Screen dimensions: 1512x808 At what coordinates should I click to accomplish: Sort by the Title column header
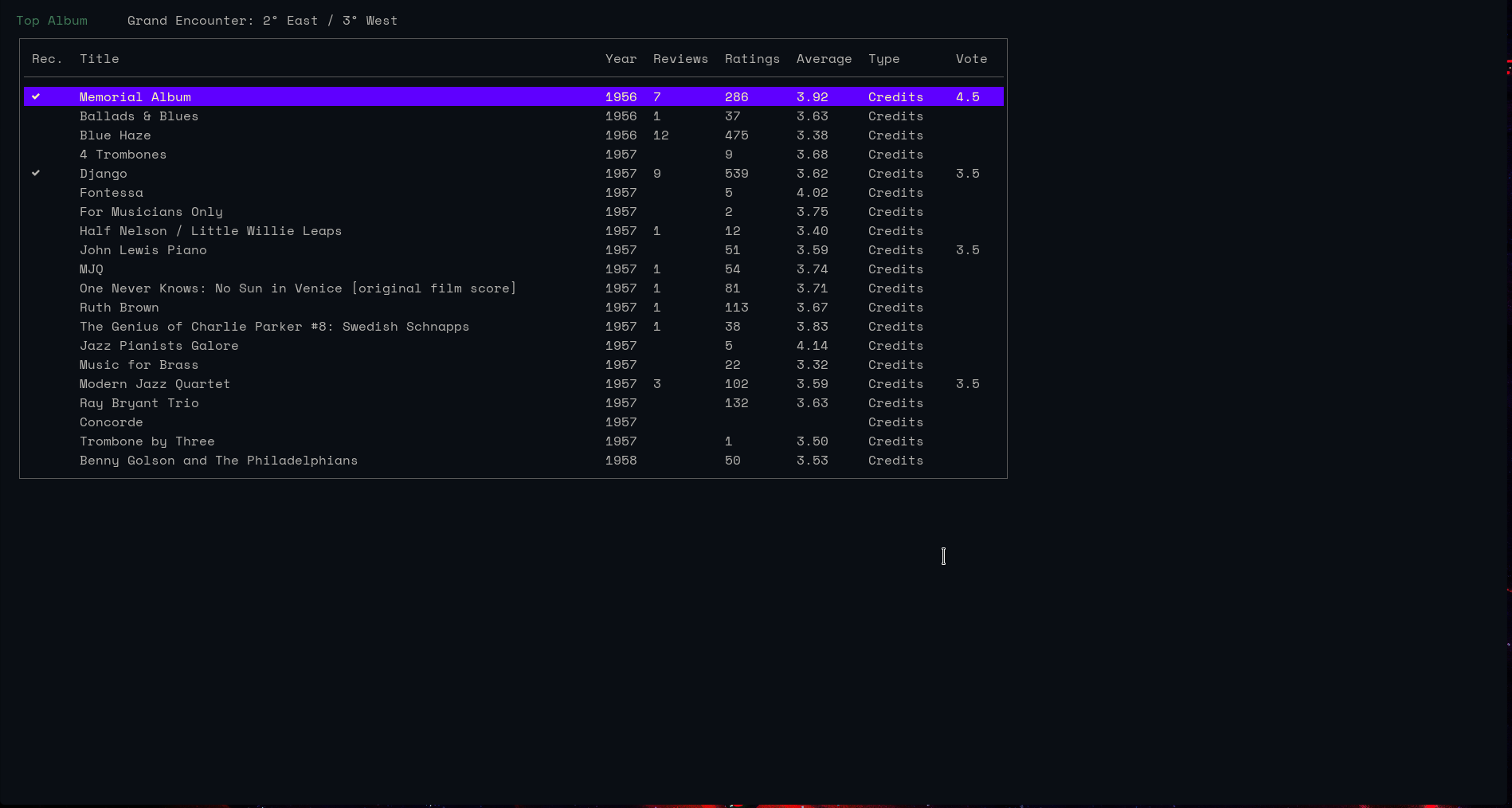(100, 59)
